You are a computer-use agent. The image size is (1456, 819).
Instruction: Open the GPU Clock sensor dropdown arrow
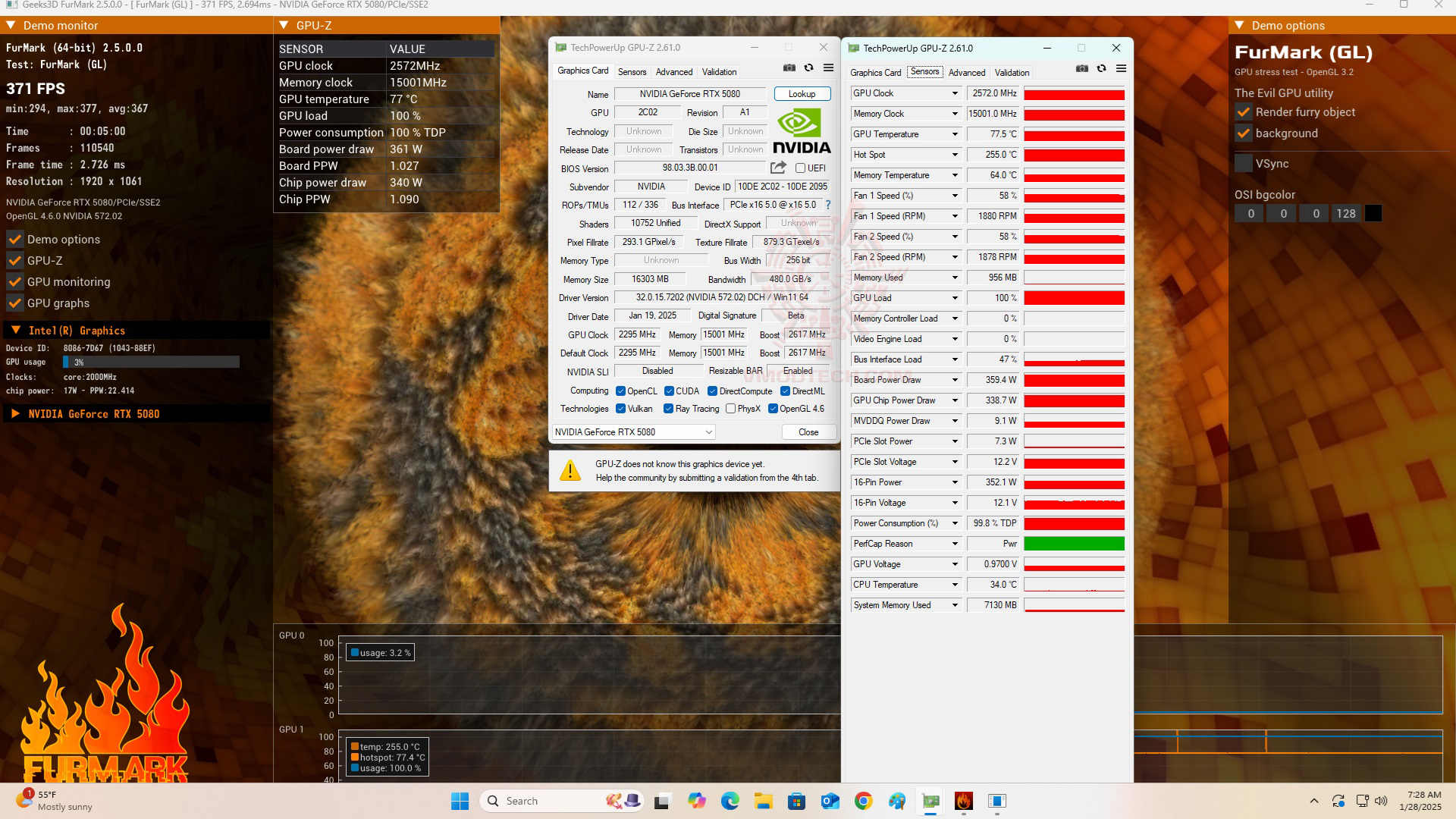(955, 93)
